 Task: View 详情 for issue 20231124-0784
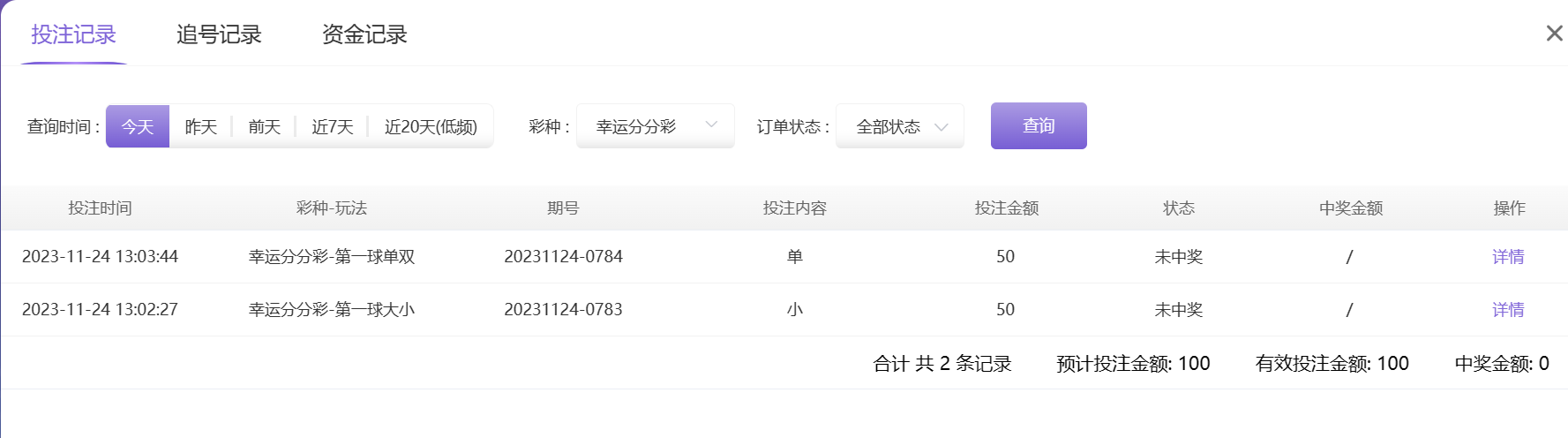tap(1508, 257)
